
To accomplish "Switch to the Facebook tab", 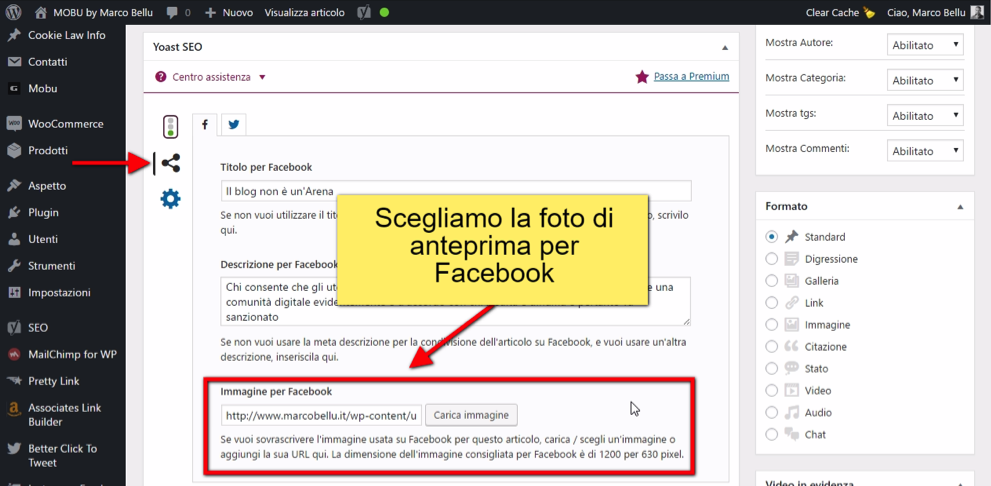I will (x=205, y=125).
